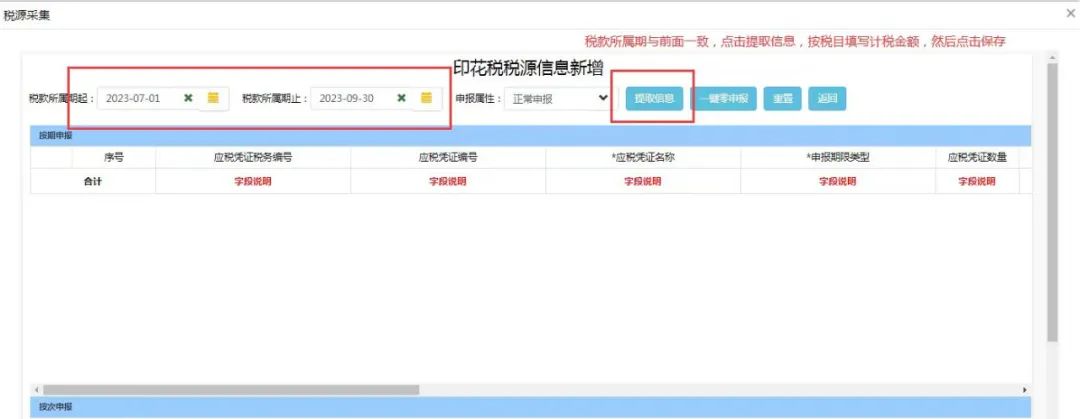The height and width of the screenshot is (419, 1080).
Task: Click the vertical scrollbar on the right
Action: point(1051,200)
